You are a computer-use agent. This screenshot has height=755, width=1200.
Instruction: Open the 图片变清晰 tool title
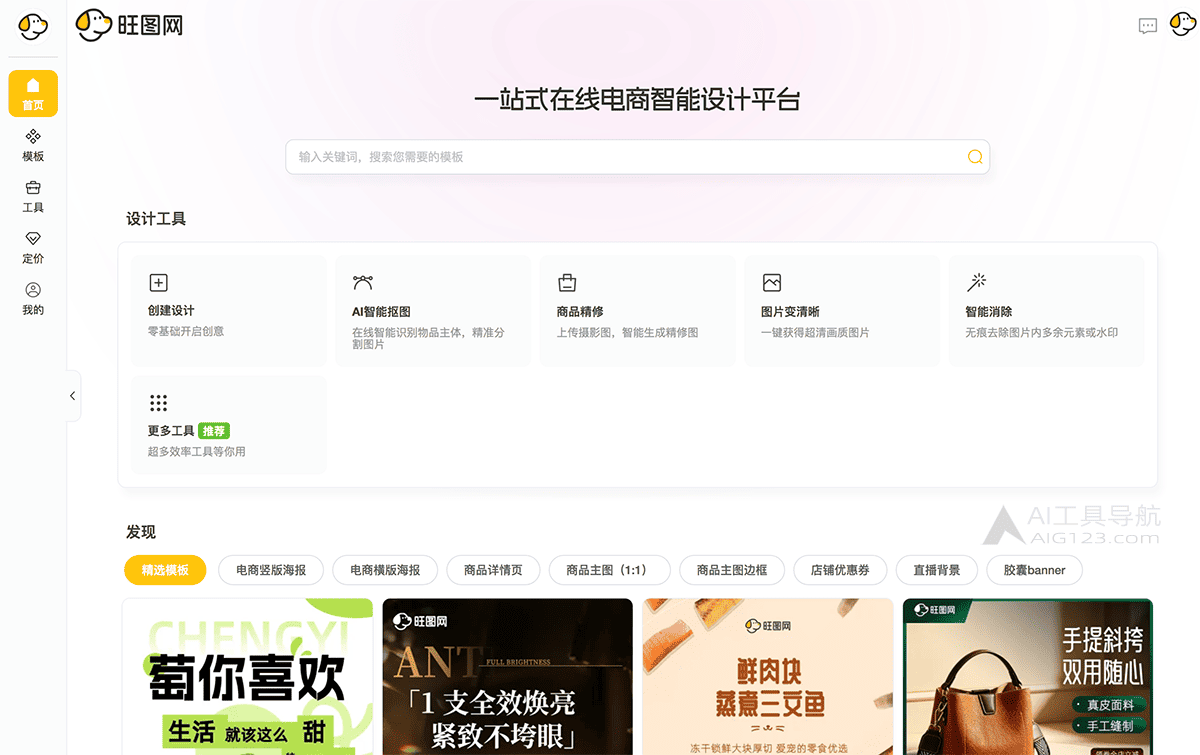click(x=790, y=312)
